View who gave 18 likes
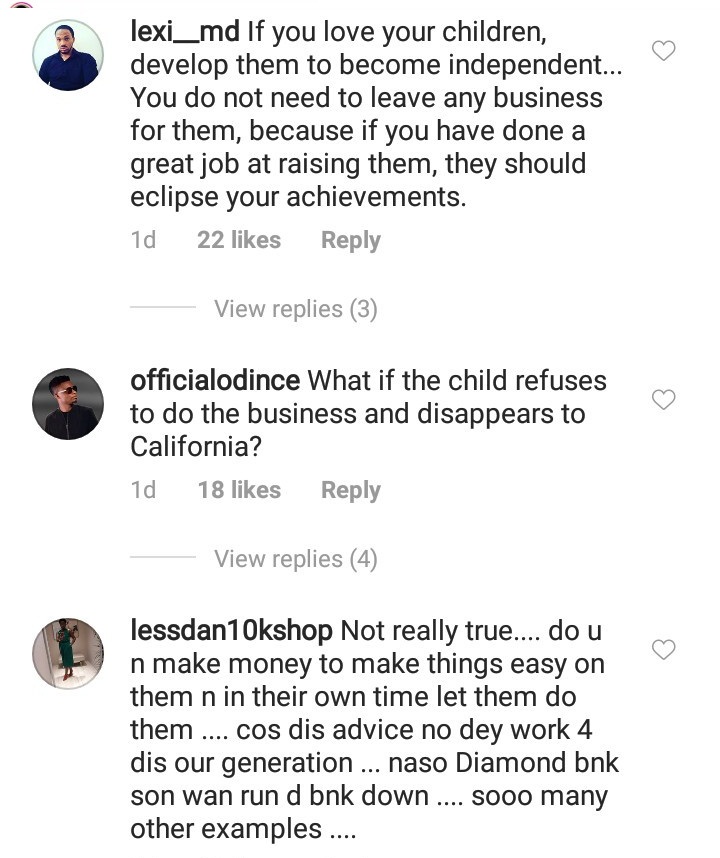Screen dimensions: 720x858 click(239, 490)
